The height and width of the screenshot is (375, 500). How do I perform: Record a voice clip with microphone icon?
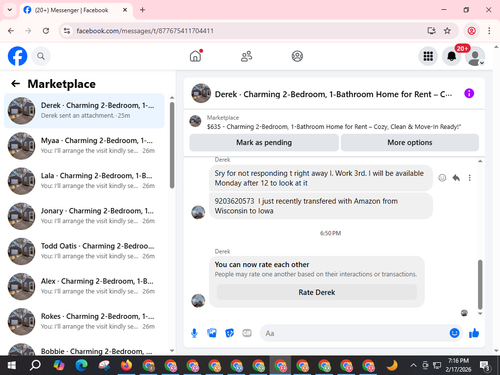point(194,333)
